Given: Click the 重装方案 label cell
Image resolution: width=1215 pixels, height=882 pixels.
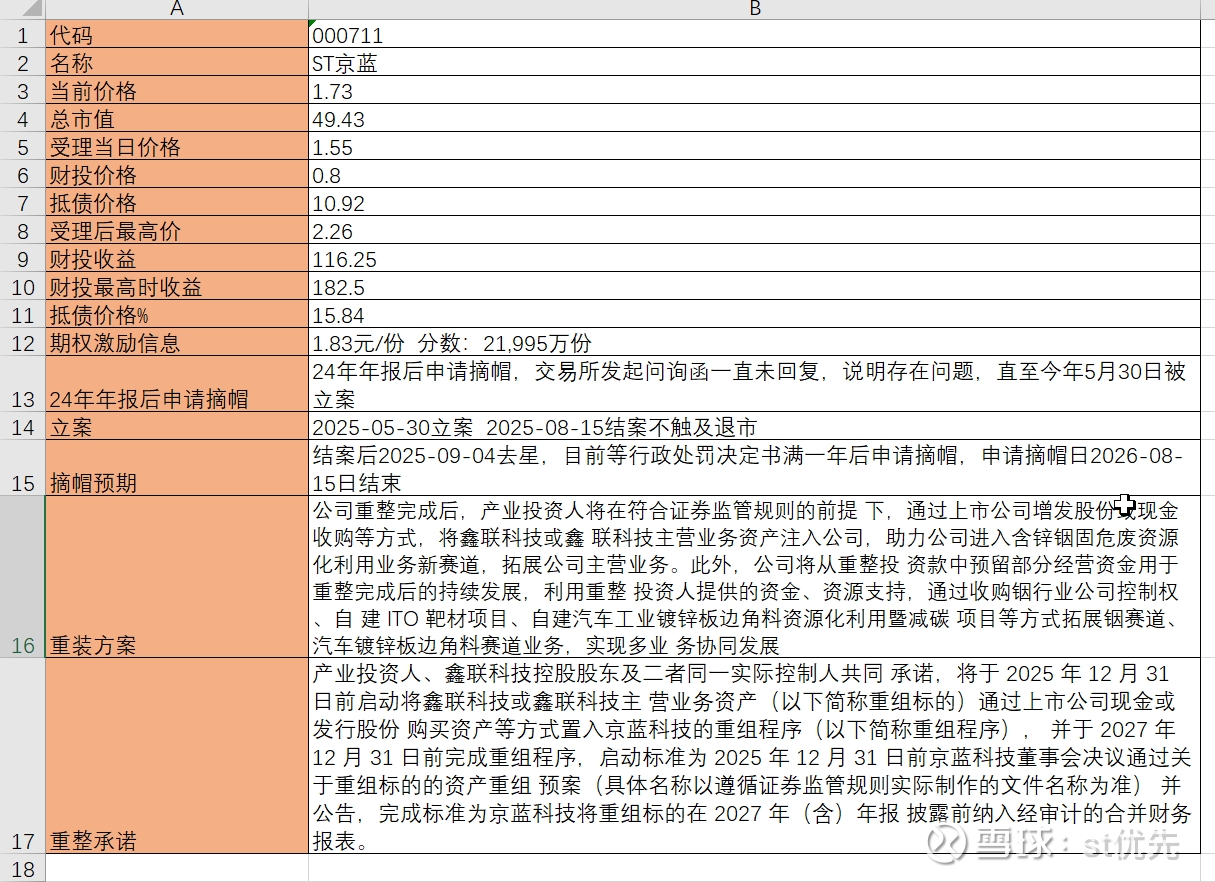Looking at the screenshot, I should pos(177,576).
